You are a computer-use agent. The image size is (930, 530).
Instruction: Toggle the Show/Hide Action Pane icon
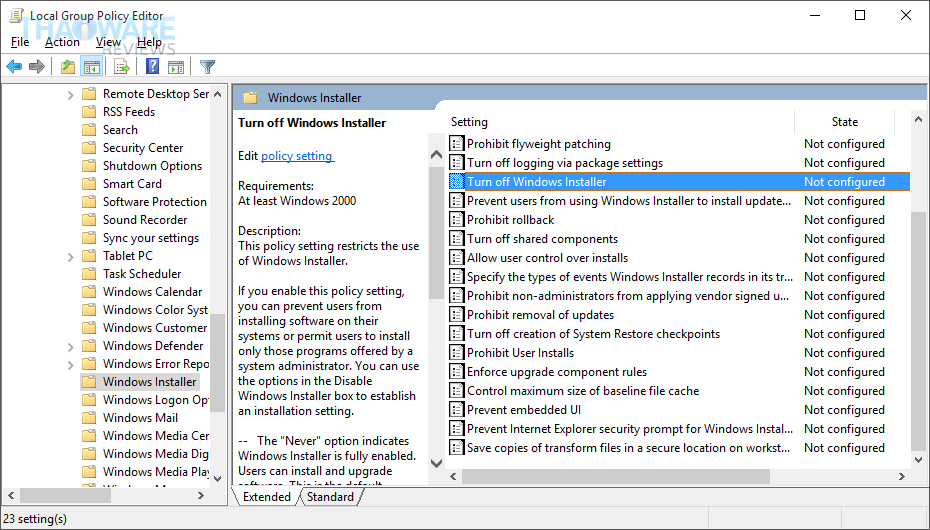(176, 67)
